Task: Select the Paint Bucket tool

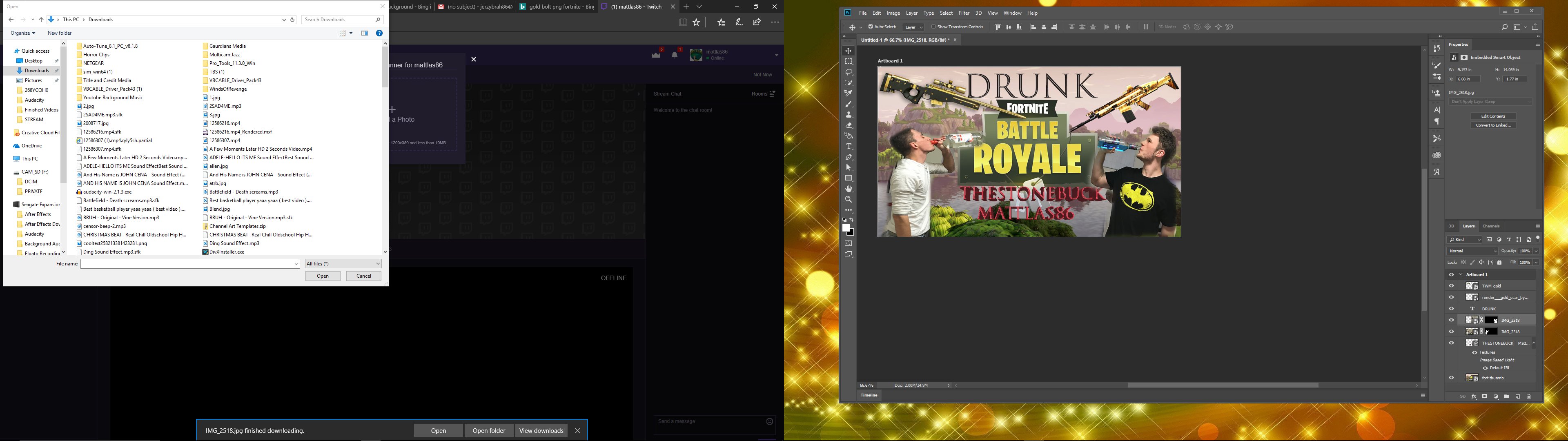Action: (849, 136)
